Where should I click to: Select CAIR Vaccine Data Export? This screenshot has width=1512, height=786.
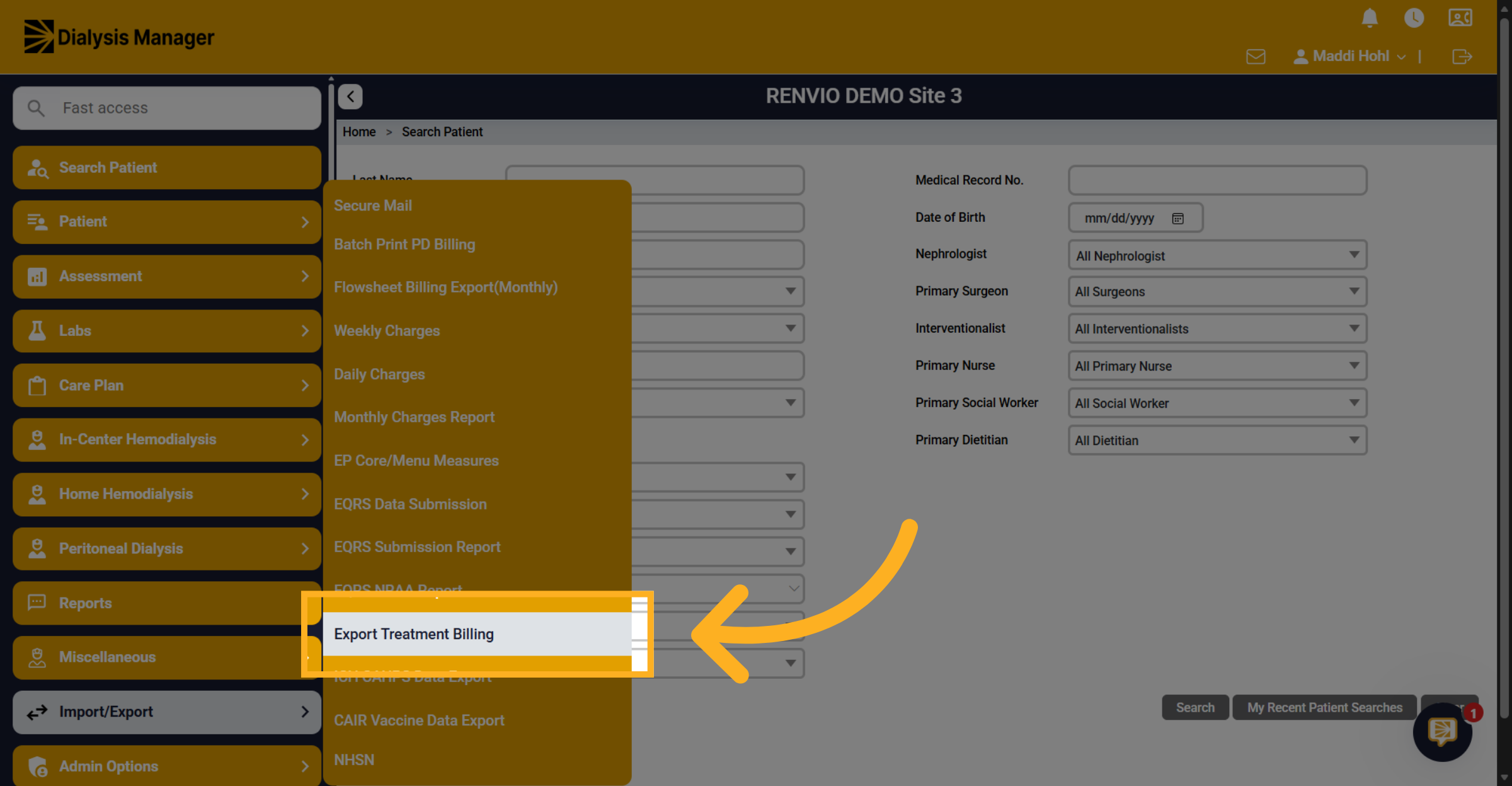point(419,720)
